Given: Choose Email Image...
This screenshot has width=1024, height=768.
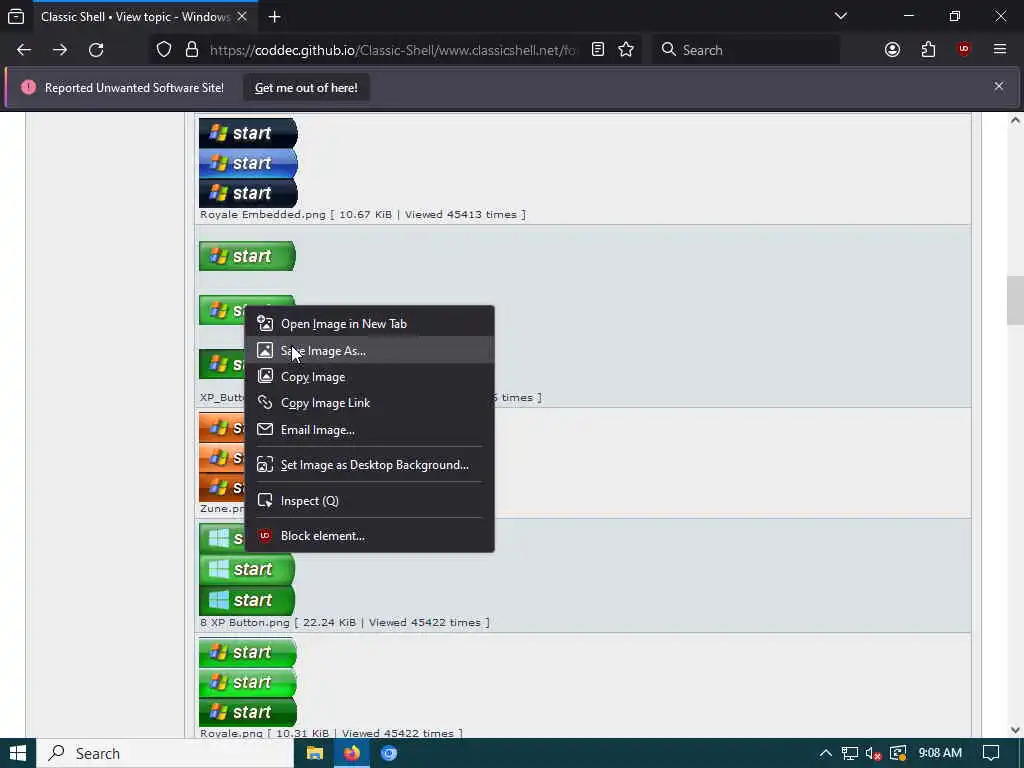Looking at the screenshot, I should click(x=369, y=430).
